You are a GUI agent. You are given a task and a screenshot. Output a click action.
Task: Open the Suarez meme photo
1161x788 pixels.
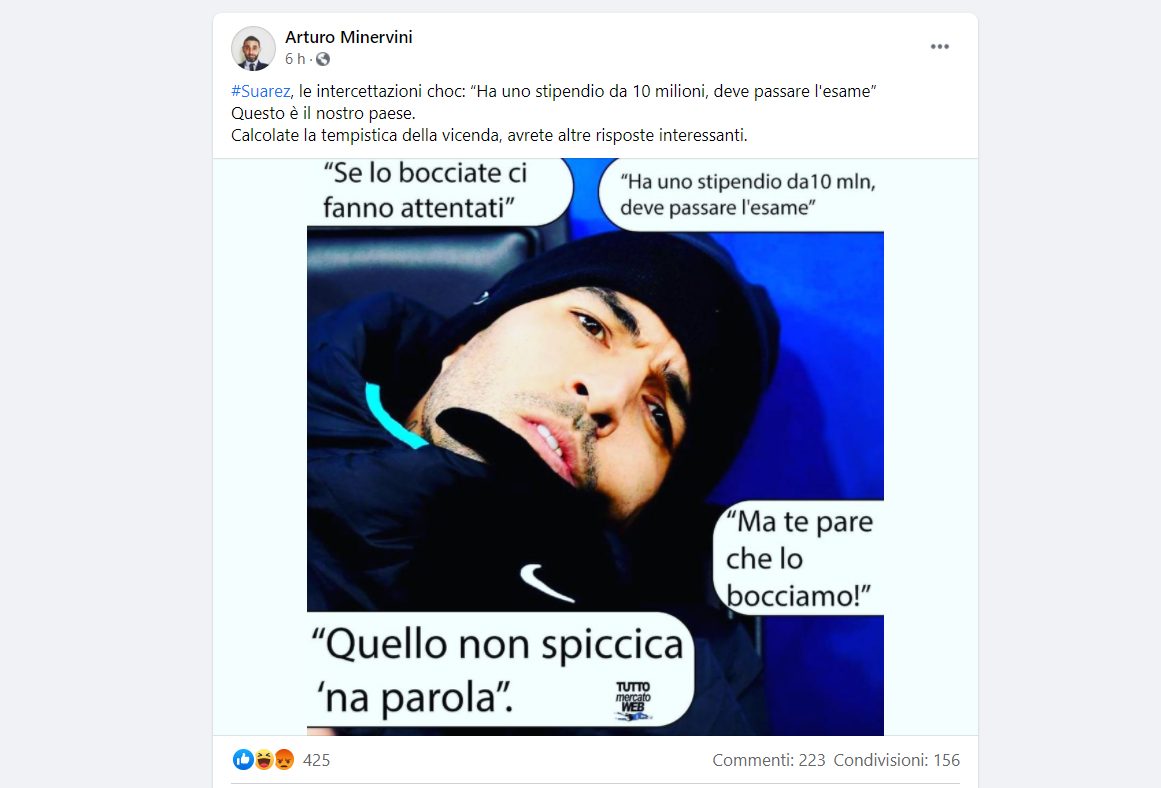coord(595,447)
